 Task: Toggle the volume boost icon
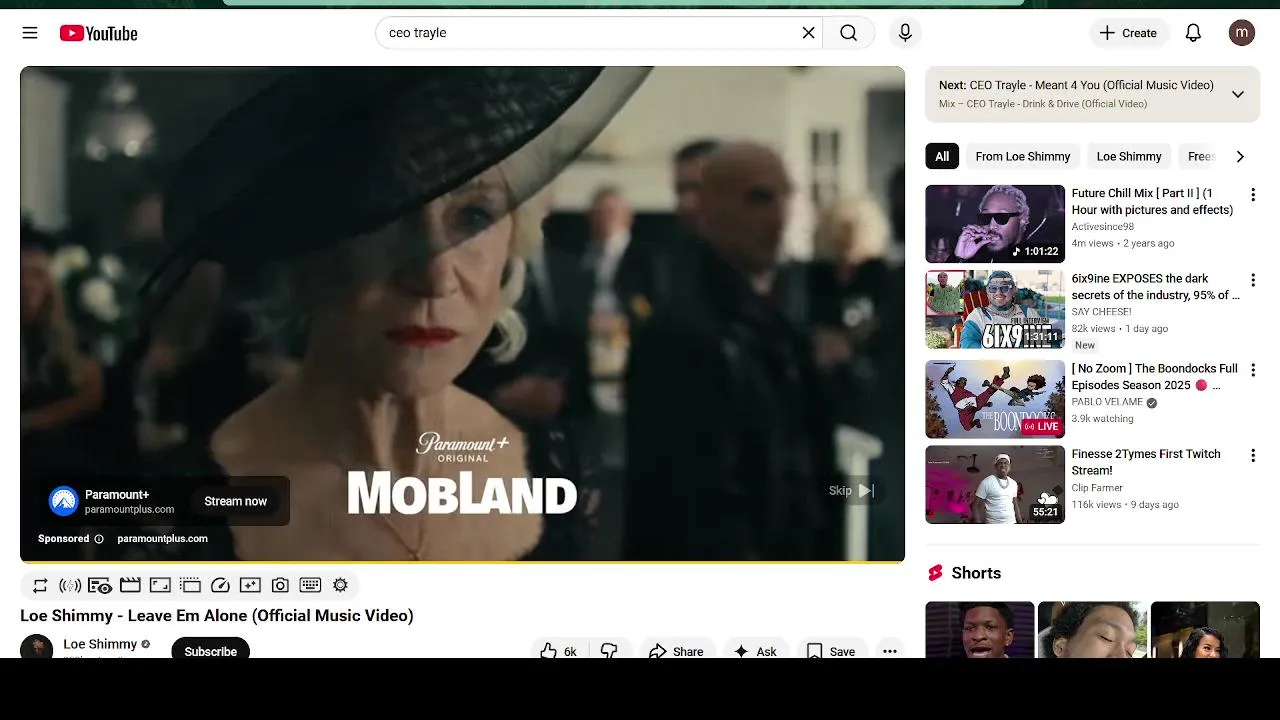[x=70, y=585]
